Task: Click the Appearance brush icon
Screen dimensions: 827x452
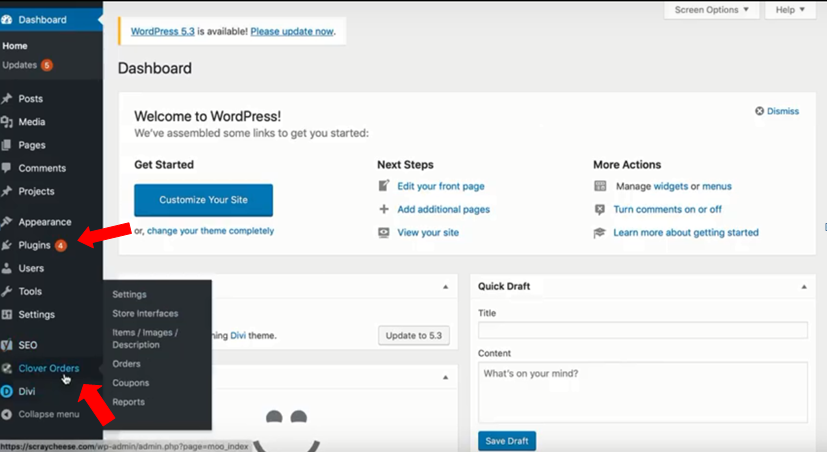Action: (6, 222)
